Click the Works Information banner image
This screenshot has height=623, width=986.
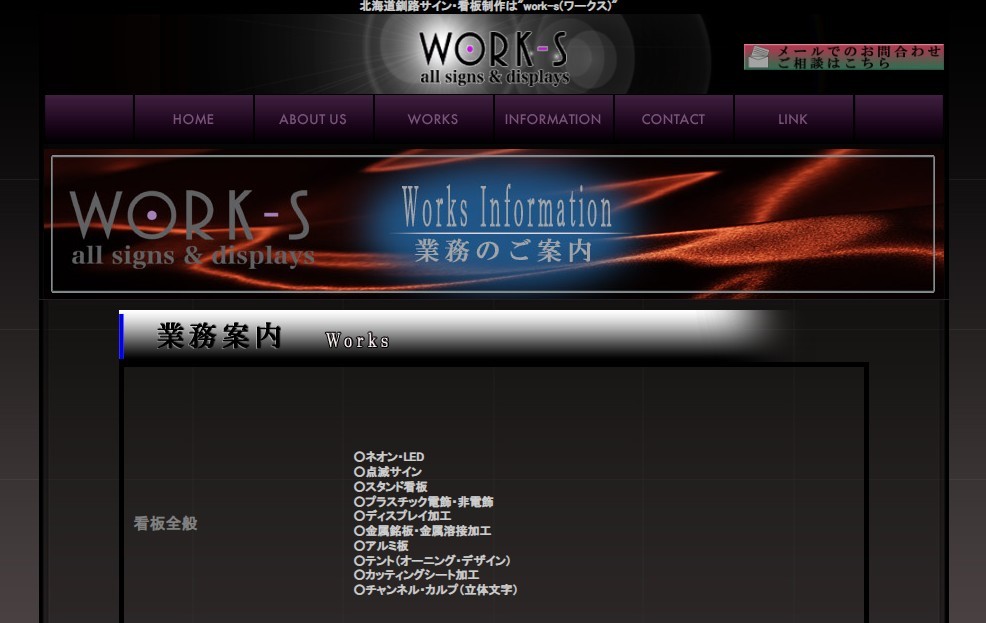tap(493, 223)
